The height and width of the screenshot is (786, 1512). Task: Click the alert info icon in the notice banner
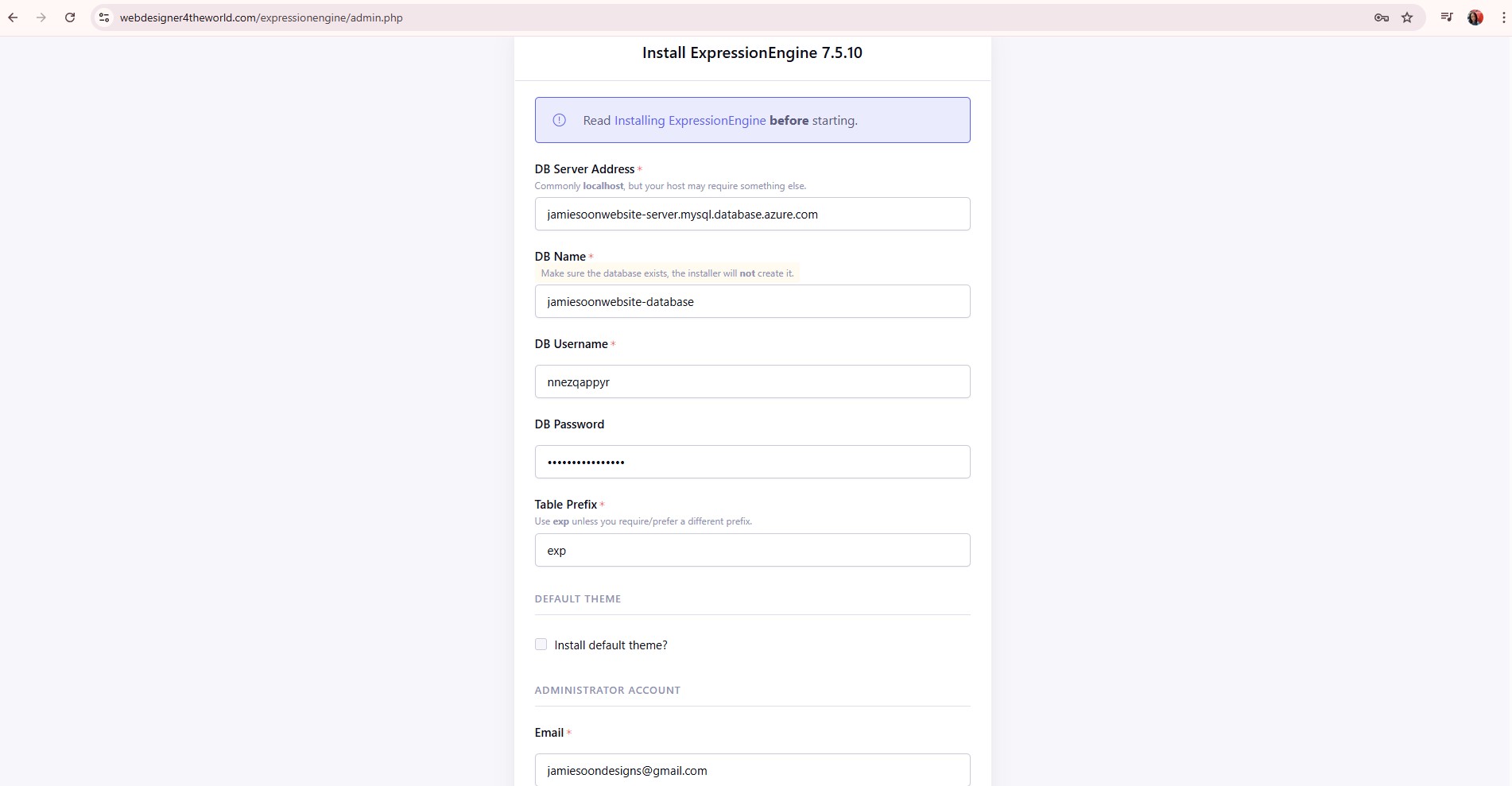point(559,120)
